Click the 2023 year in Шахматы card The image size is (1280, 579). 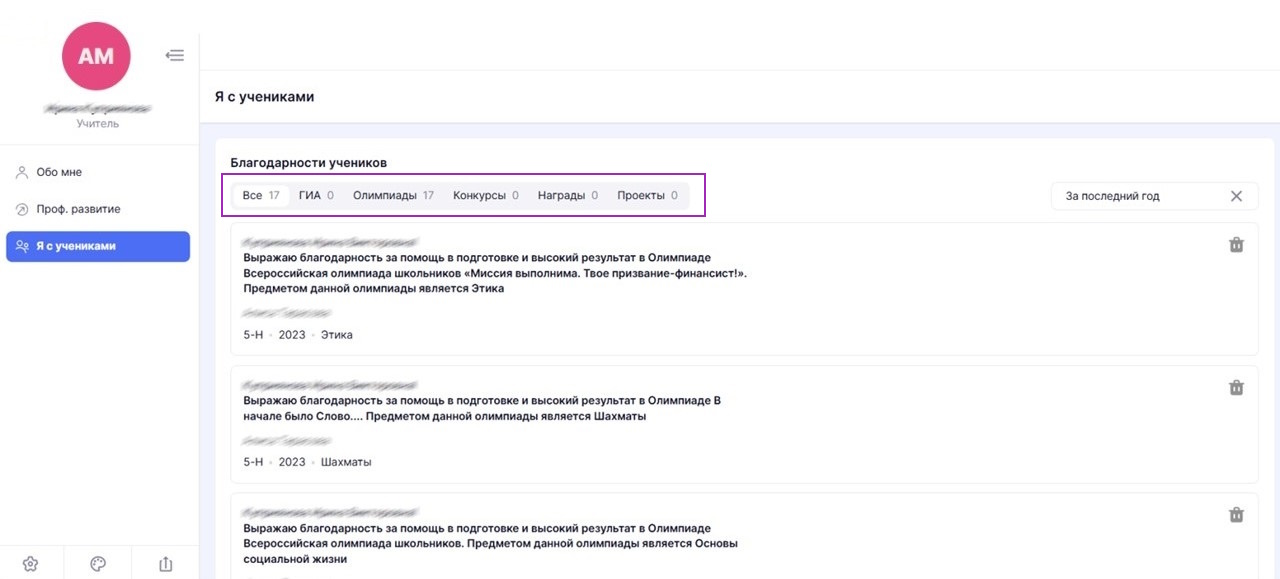pos(292,462)
